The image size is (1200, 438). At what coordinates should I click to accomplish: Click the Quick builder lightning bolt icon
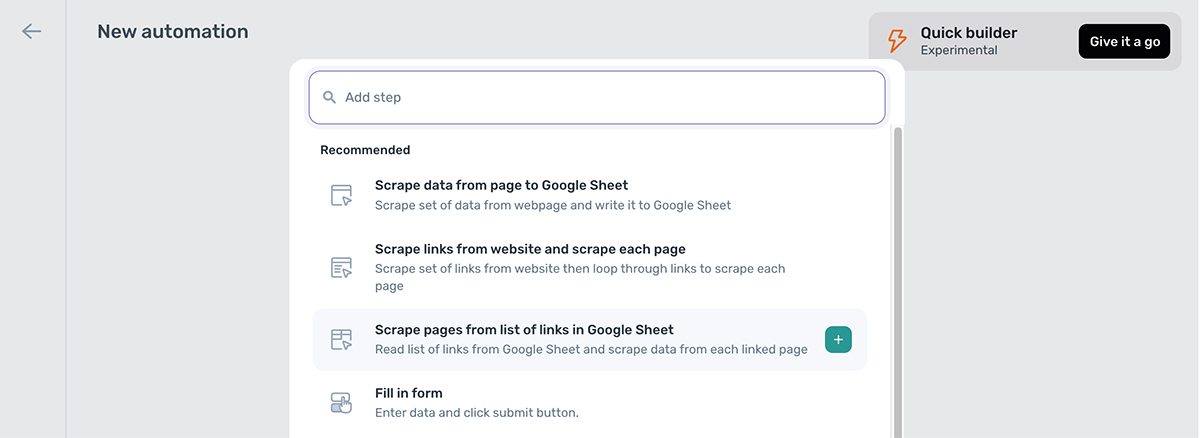pyautogui.click(x=897, y=41)
